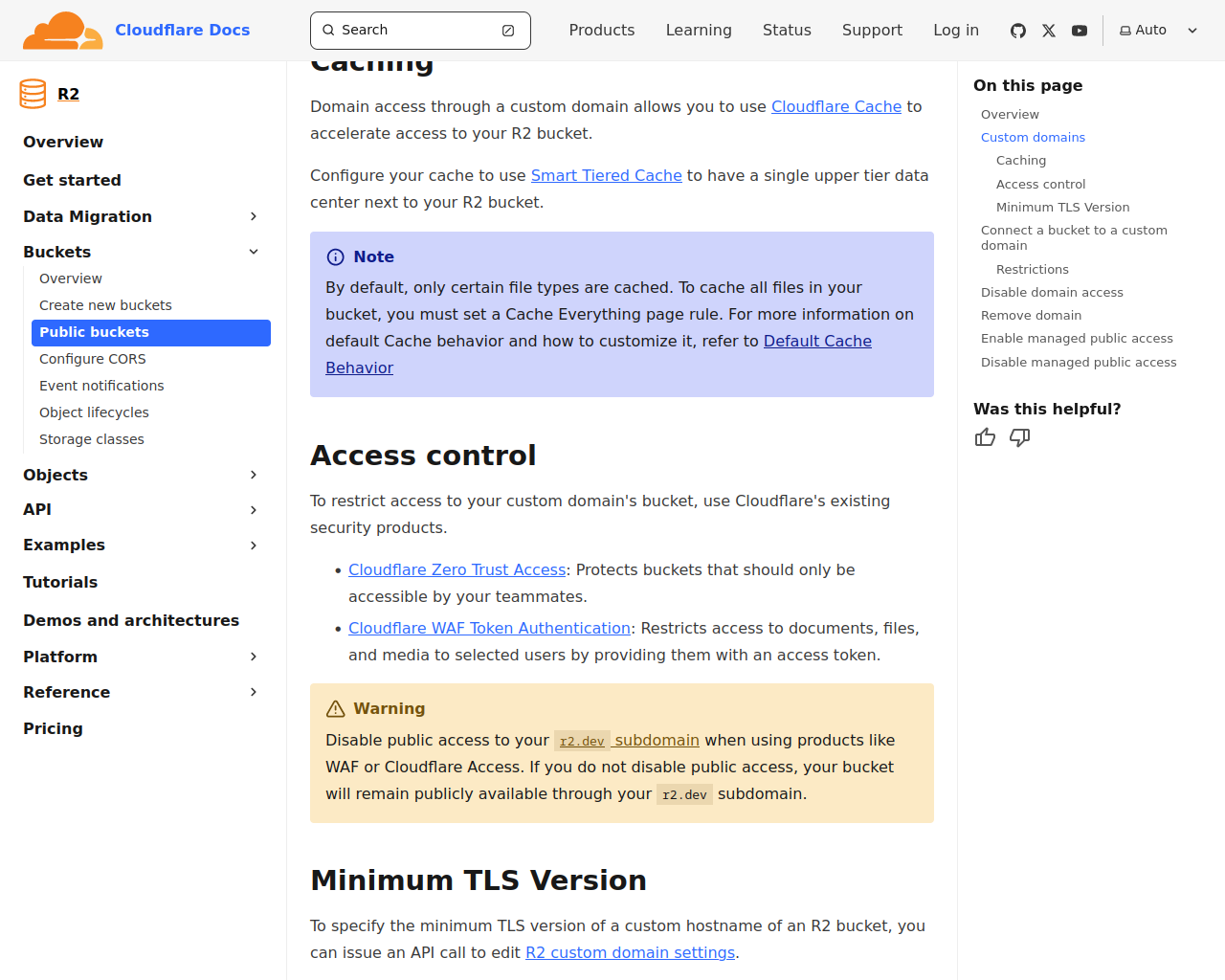1225x980 pixels.
Task: Expand the Objects section
Action: (x=254, y=475)
